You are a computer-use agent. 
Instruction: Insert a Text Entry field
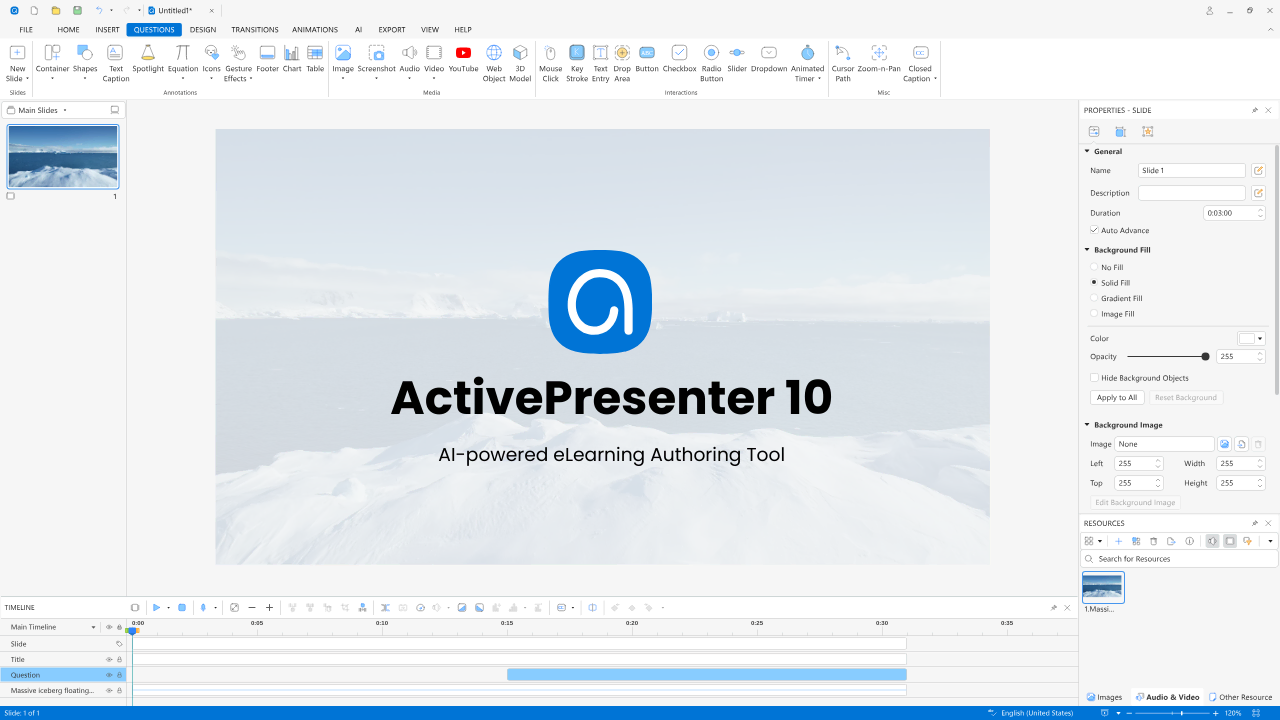600,62
